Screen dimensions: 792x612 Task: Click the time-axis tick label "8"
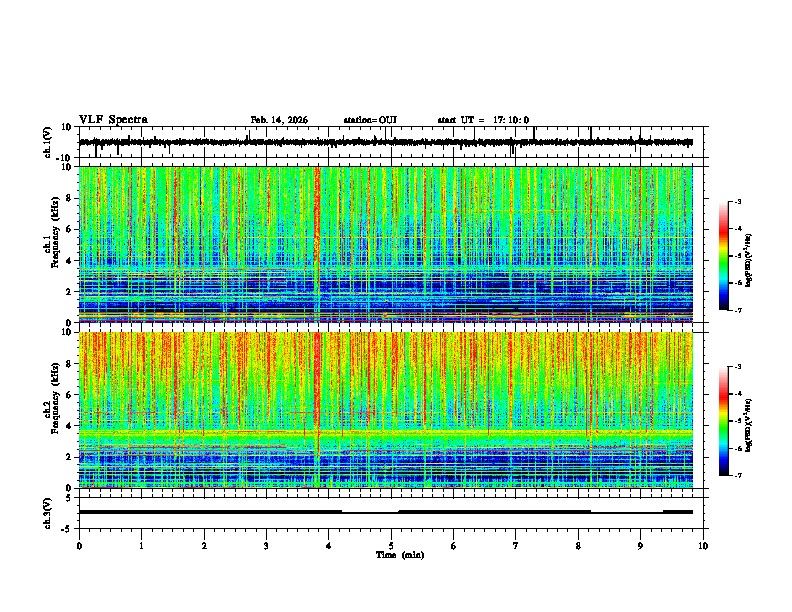pyautogui.click(x=578, y=546)
